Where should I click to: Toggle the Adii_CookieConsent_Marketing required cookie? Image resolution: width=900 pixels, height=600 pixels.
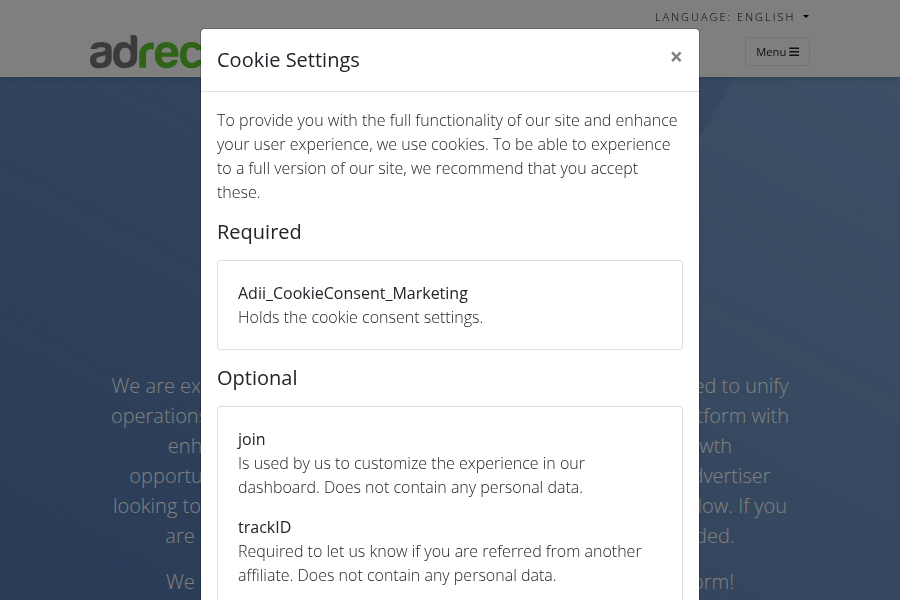353,293
